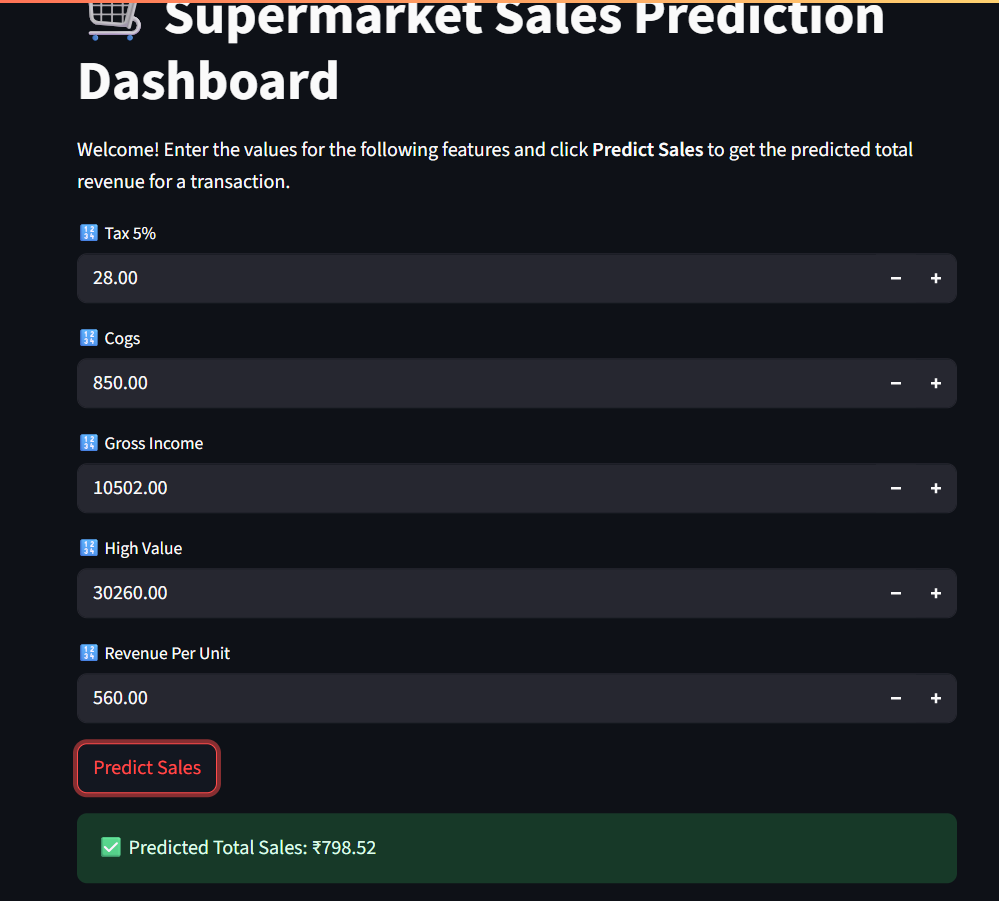Click the number input icon beside Cogs
The image size is (999, 901).
point(89,337)
